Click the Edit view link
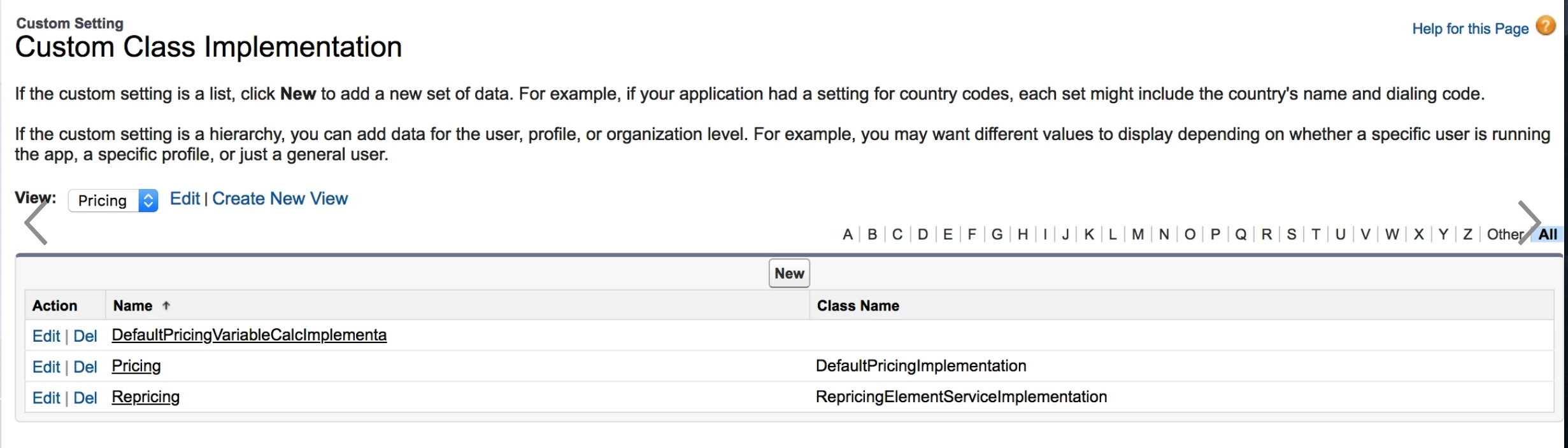 click(185, 199)
